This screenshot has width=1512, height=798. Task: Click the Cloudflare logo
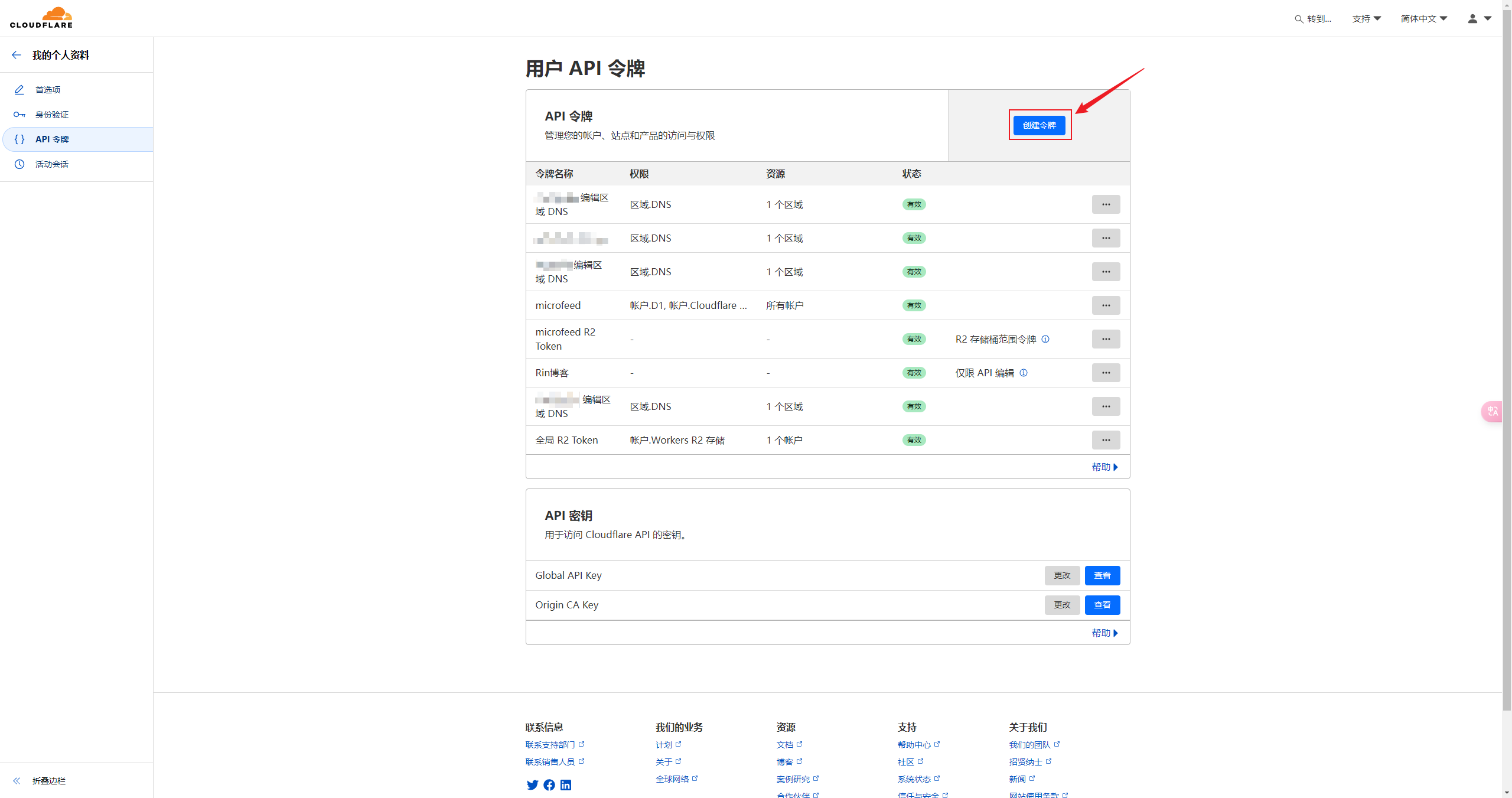[41, 18]
